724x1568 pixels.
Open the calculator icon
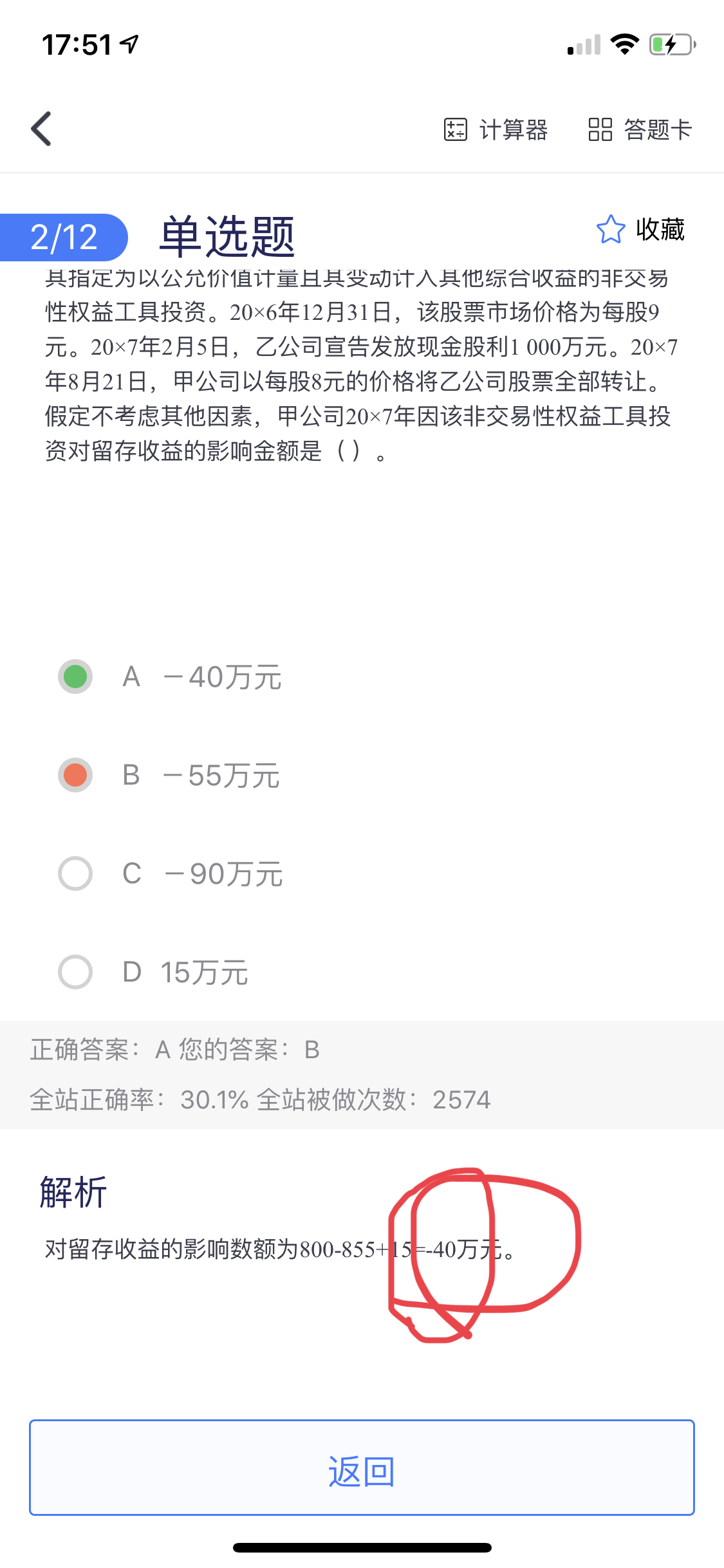point(455,129)
